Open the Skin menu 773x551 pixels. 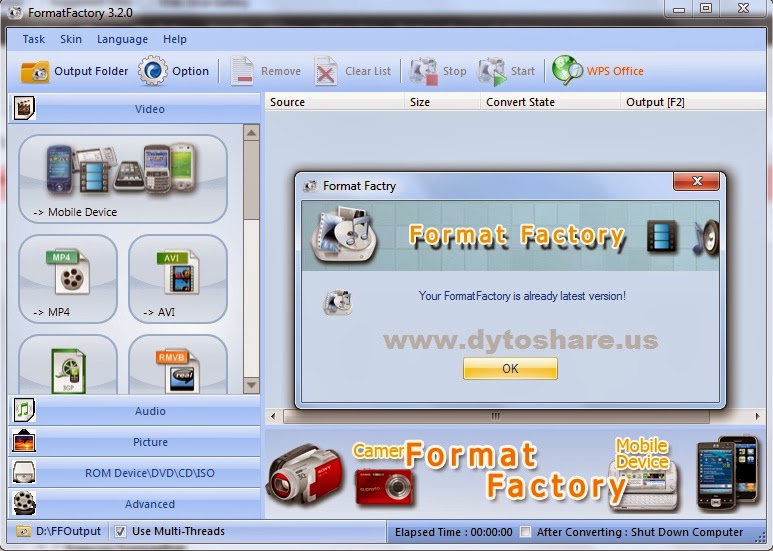click(71, 39)
